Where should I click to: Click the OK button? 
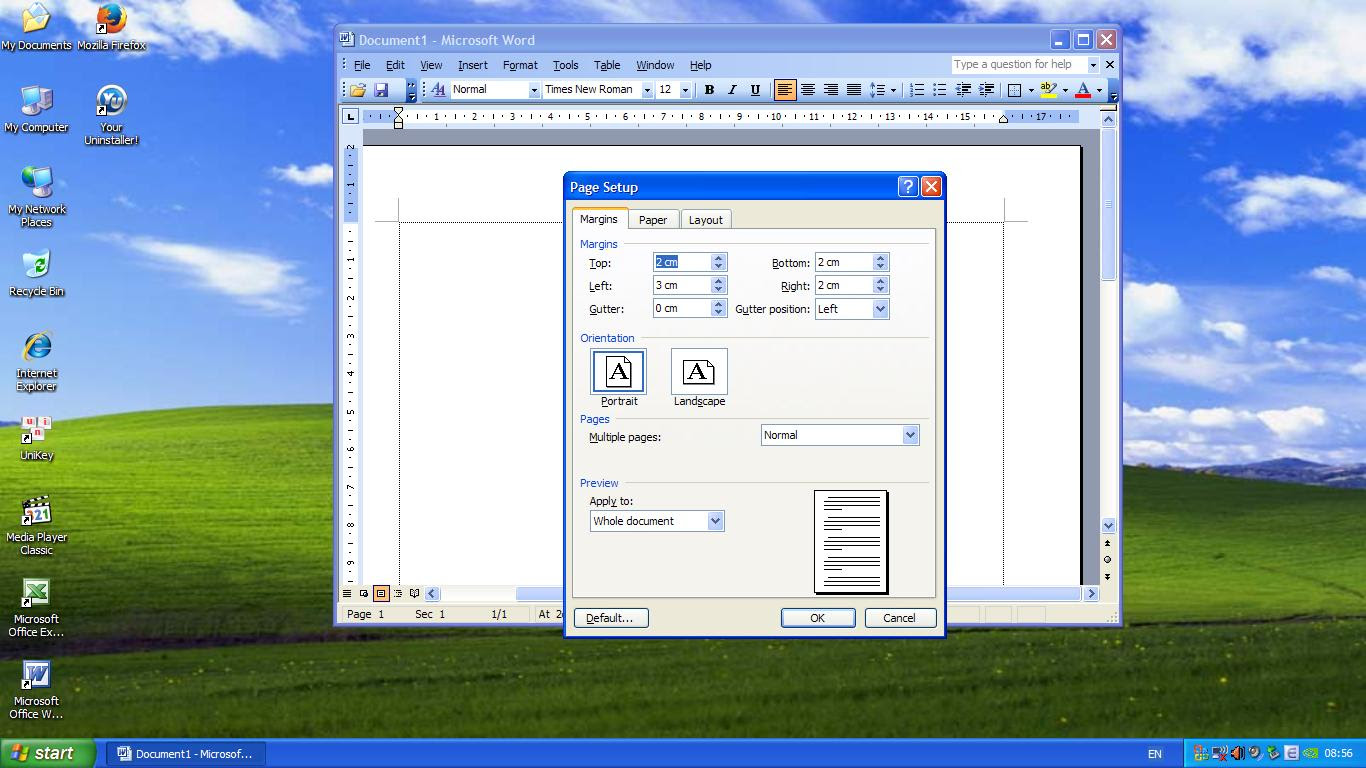(x=817, y=618)
